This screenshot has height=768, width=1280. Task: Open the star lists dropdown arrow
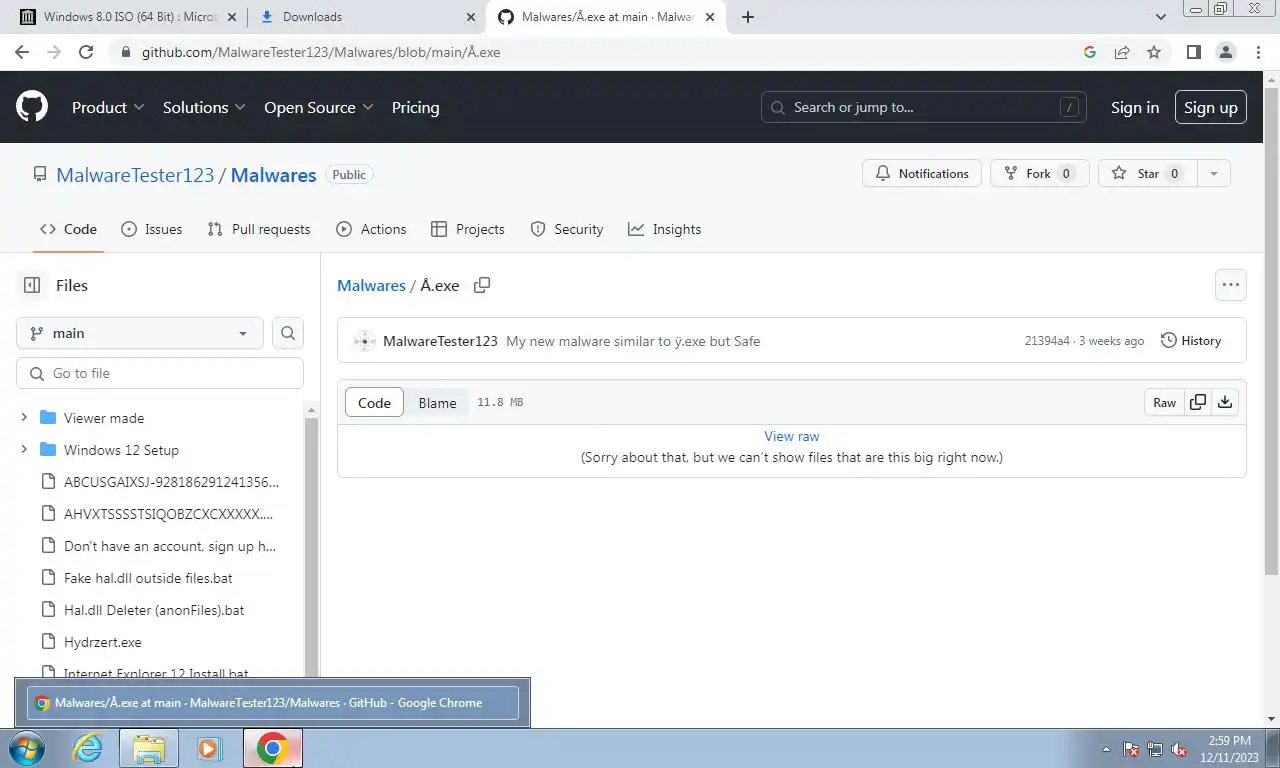[x=1214, y=173]
